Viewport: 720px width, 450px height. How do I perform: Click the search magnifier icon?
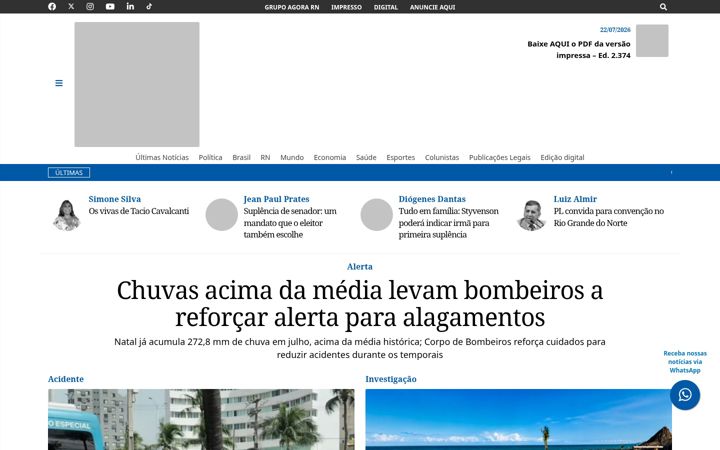click(663, 7)
